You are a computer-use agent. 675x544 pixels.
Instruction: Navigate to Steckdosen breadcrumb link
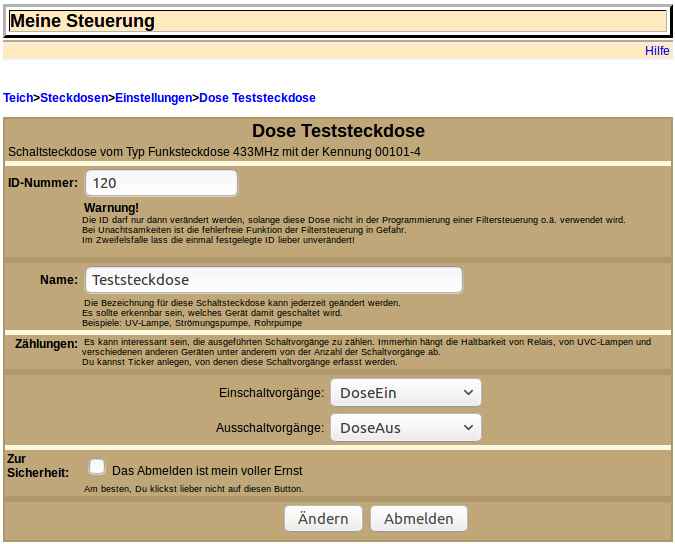pyautogui.click(x=74, y=98)
